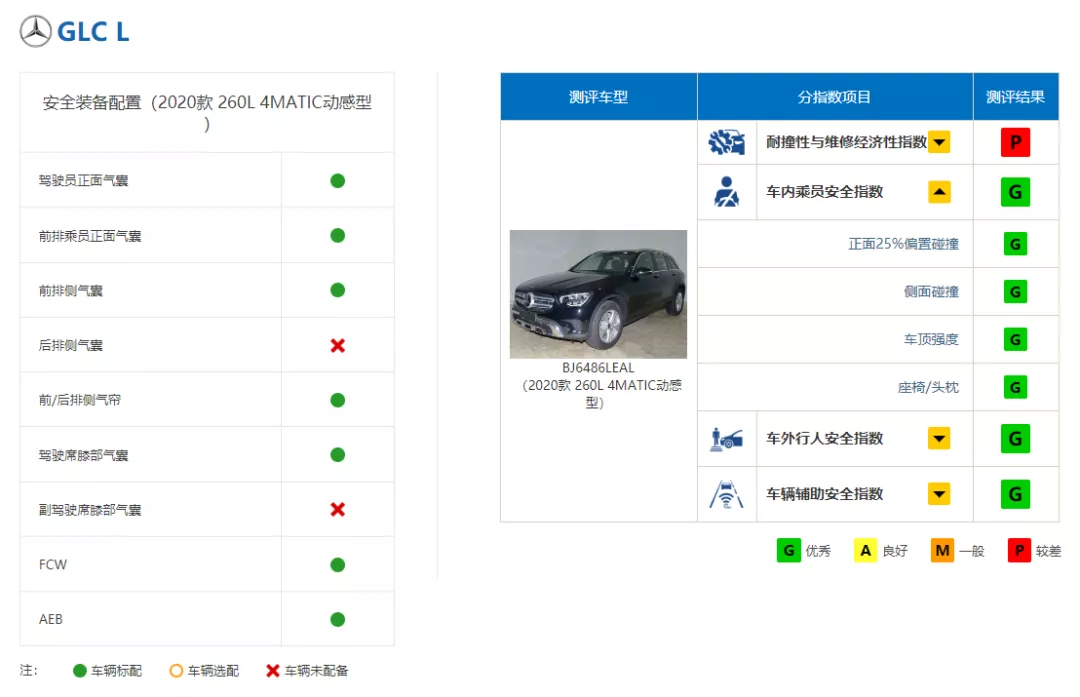
Task: Click the occupant safety index seatbelt icon
Action: 725,192
